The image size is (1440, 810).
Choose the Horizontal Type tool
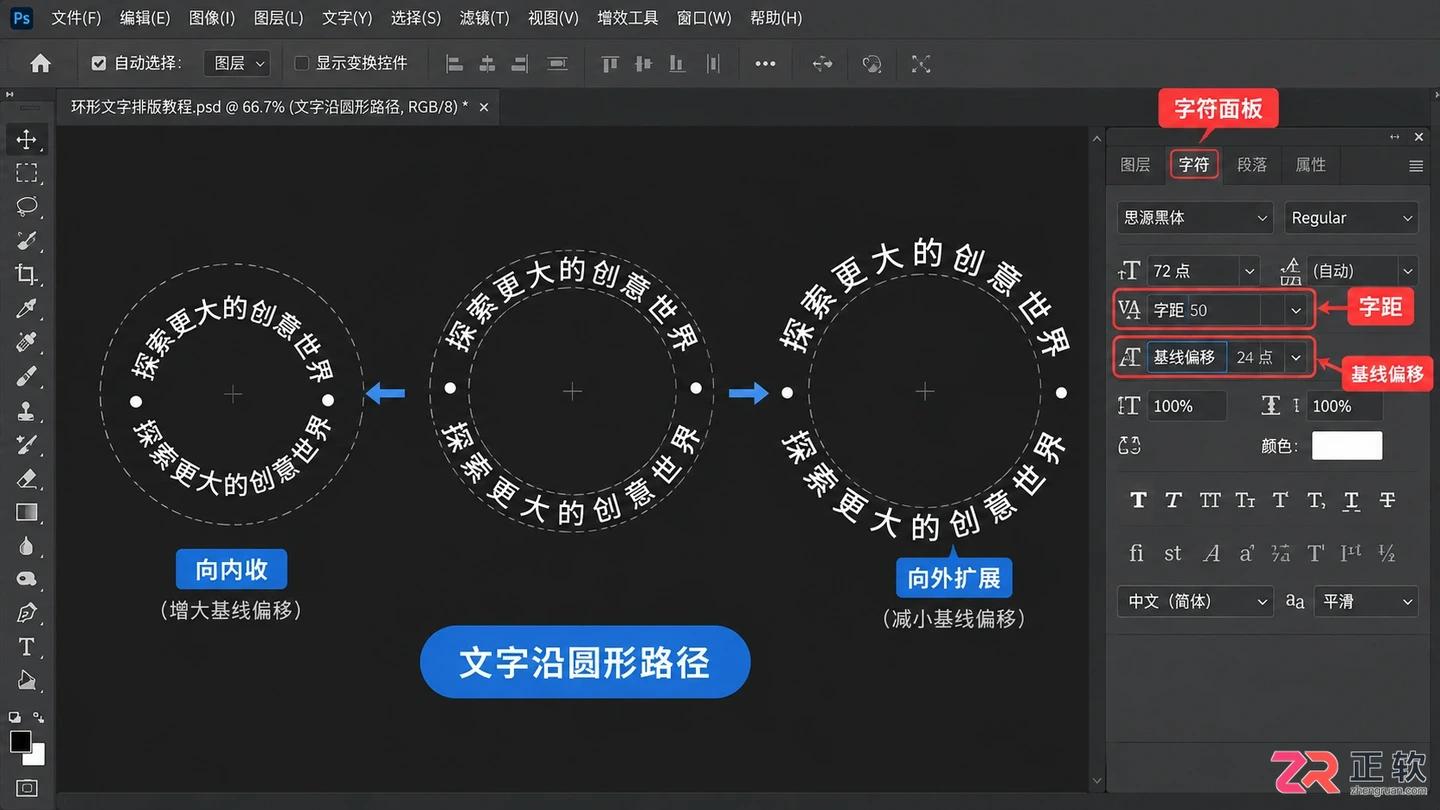tap(27, 647)
